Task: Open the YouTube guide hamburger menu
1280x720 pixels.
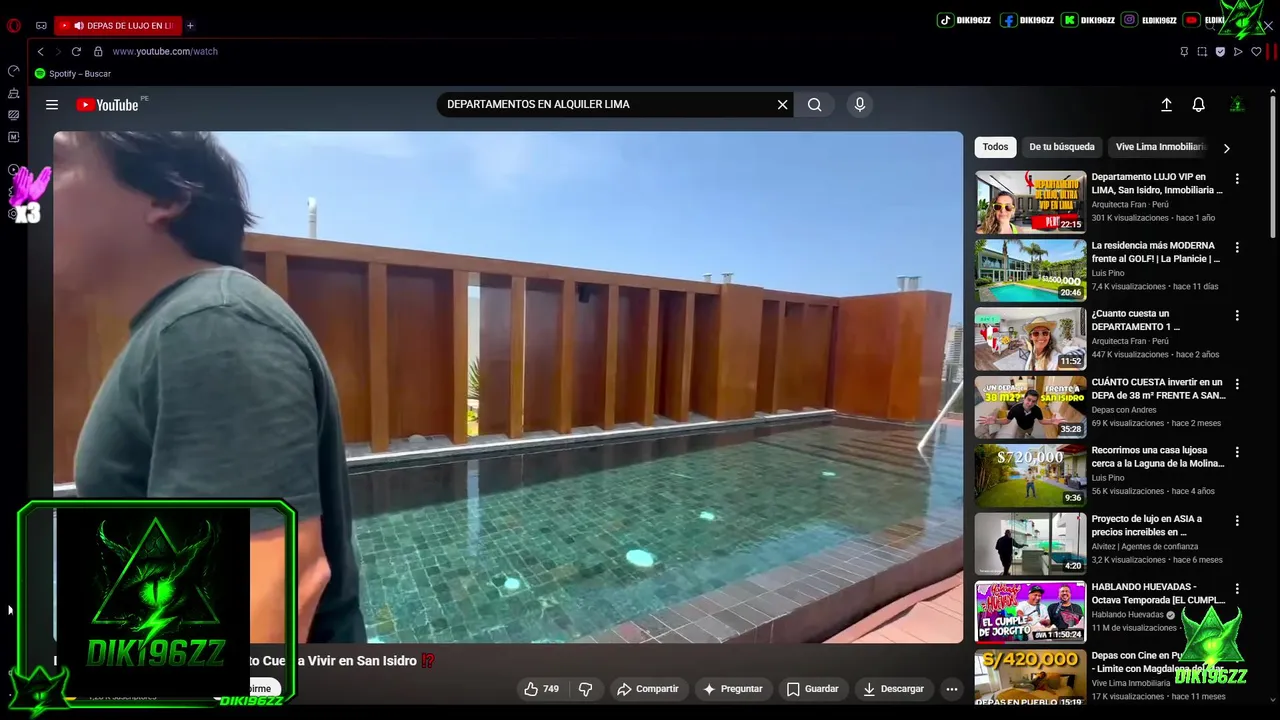Action: pos(52,104)
